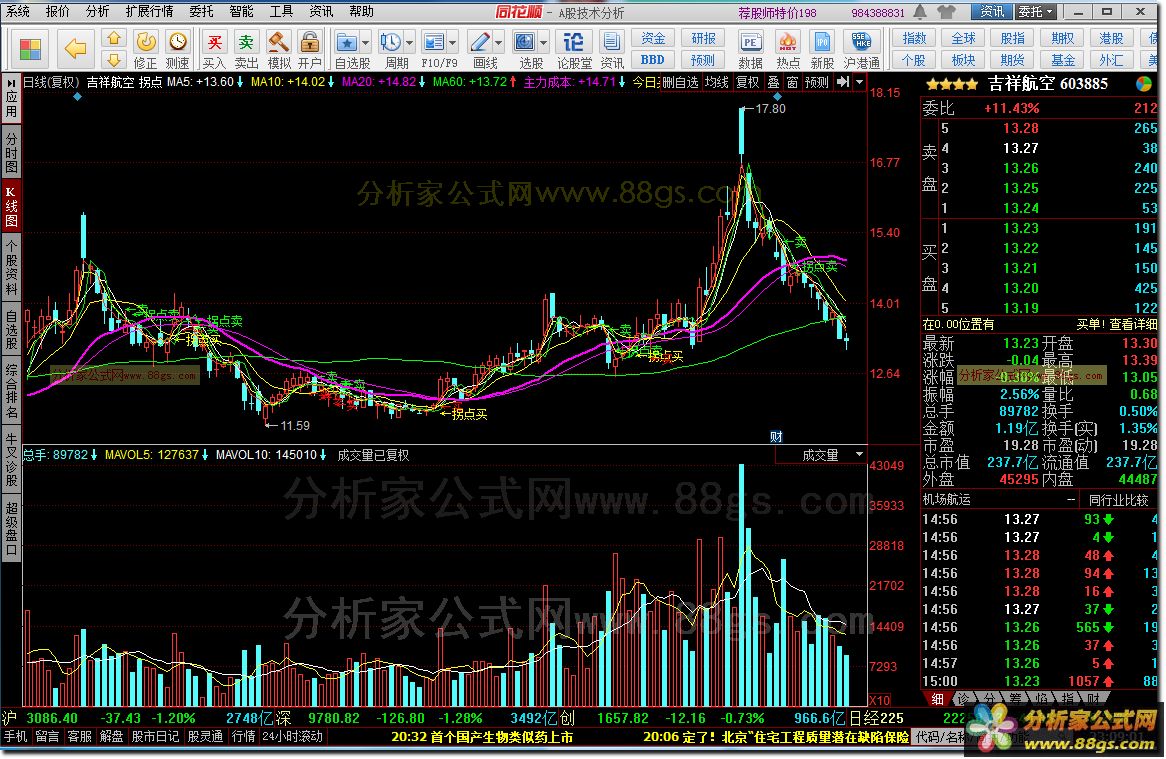This screenshot has height=759, width=1166.
Task: Open 同行业比较 link
Action: pos(1118,500)
